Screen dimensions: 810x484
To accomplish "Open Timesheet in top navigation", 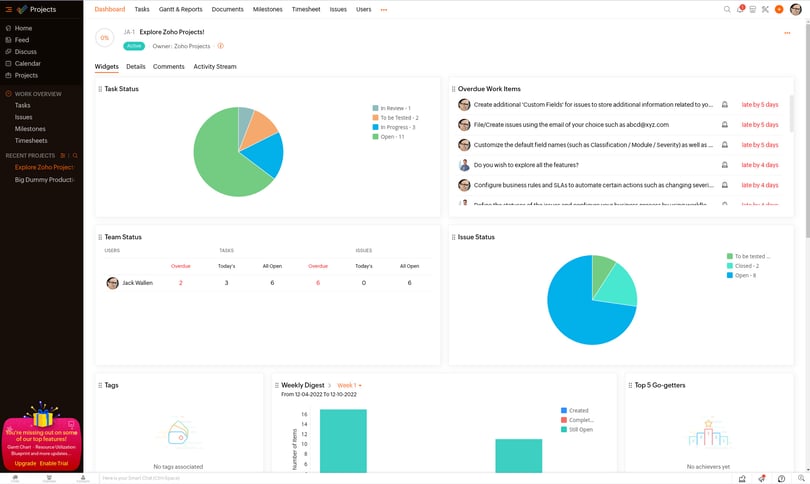I will click(x=306, y=9).
